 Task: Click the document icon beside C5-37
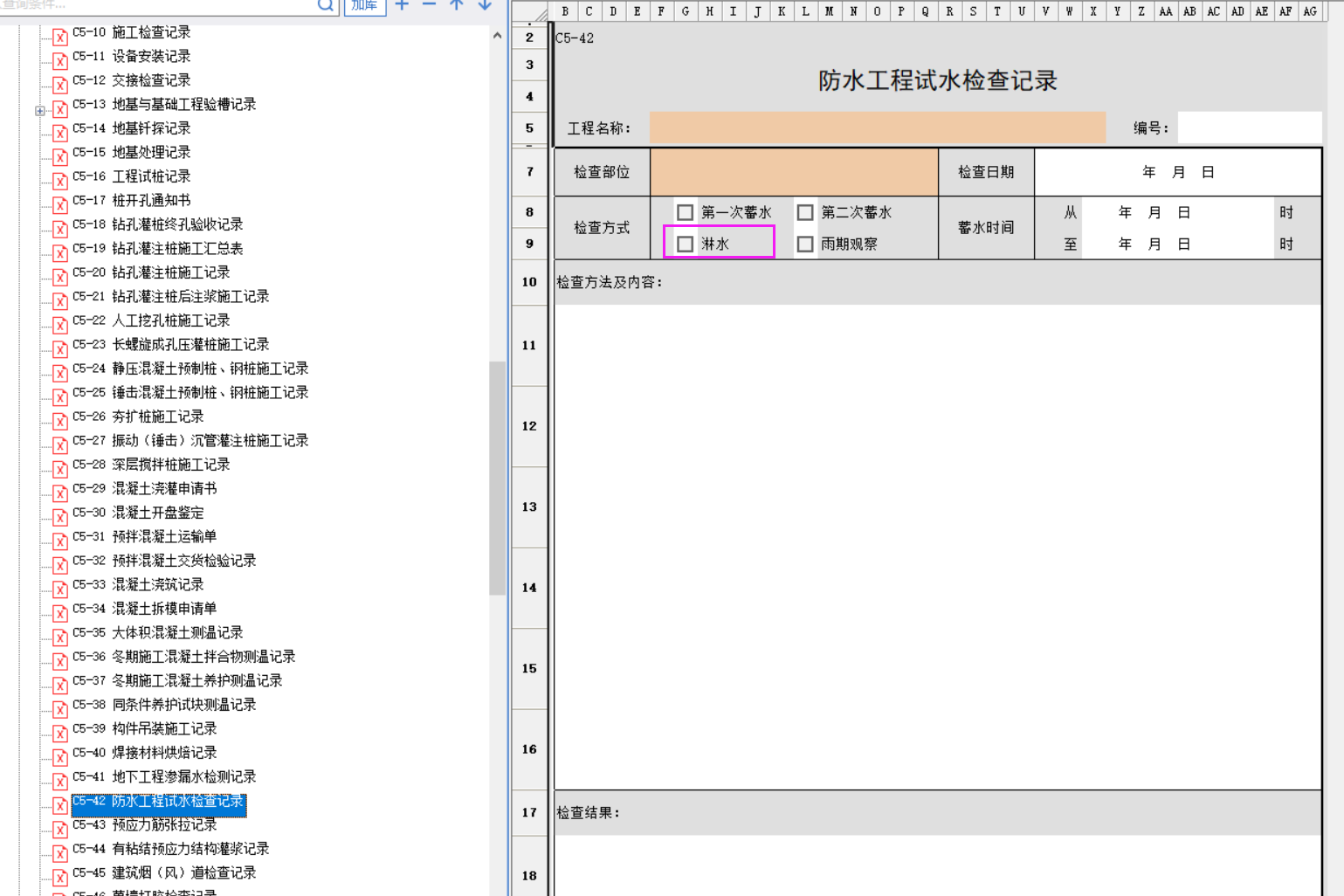pos(60,685)
